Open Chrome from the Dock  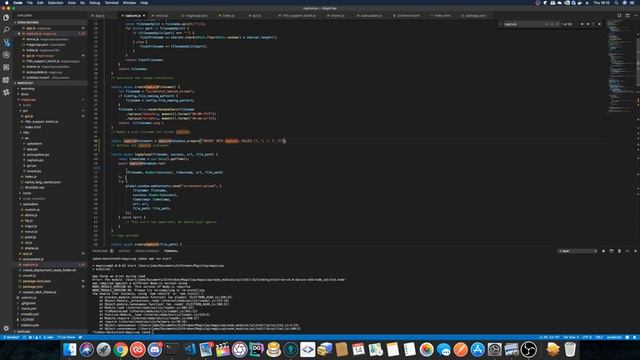coord(120,350)
